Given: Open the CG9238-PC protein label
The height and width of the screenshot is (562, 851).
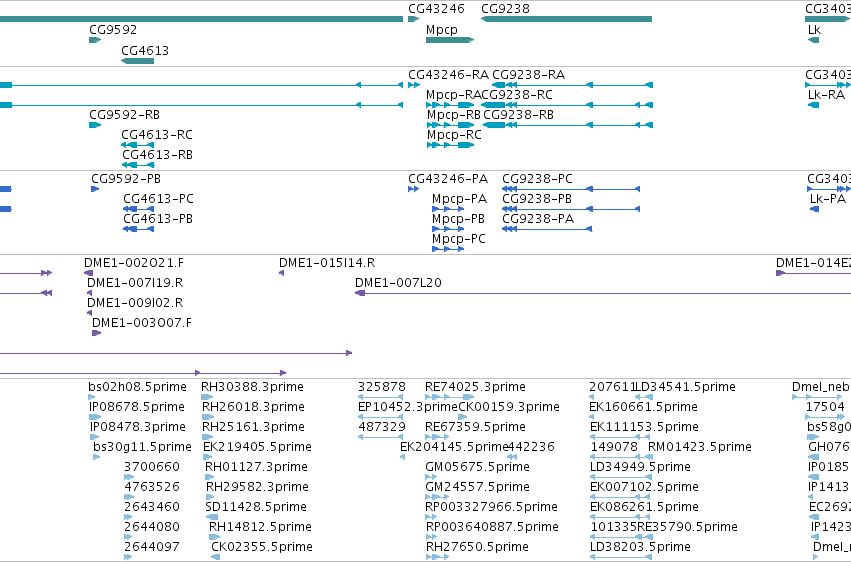Looking at the screenshot, I should click(537, 179).
